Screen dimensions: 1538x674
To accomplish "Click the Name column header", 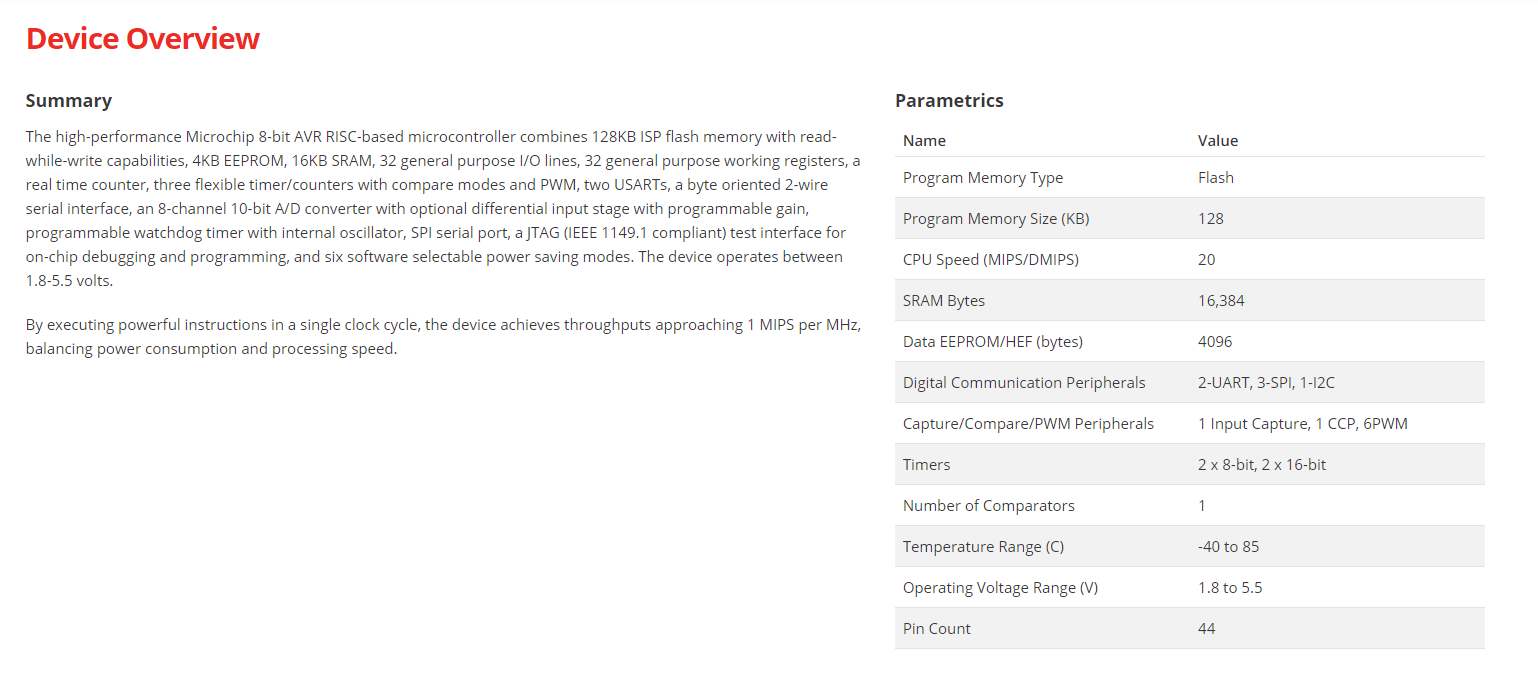I will (x=924, y=141).
